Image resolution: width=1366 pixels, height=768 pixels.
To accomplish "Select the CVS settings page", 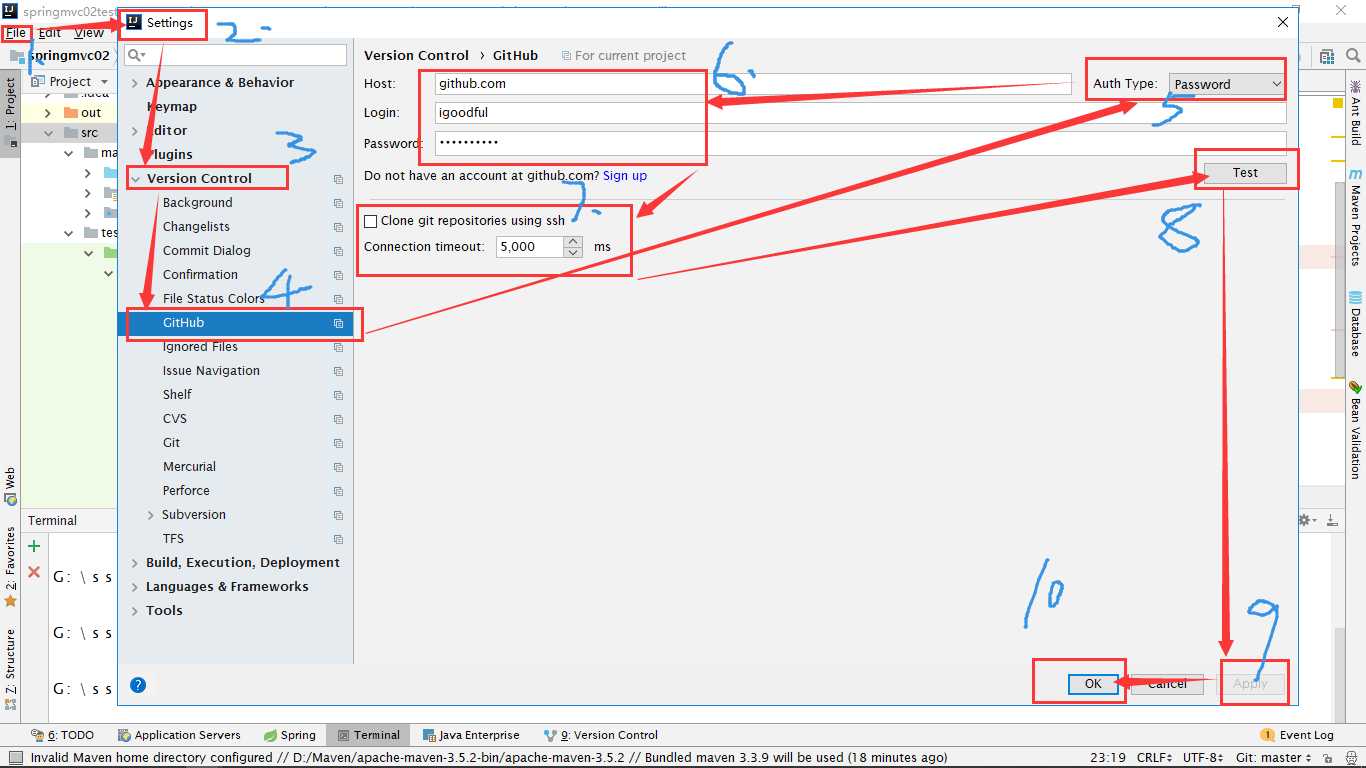I will pyautogui.click(x=175, y=419).
